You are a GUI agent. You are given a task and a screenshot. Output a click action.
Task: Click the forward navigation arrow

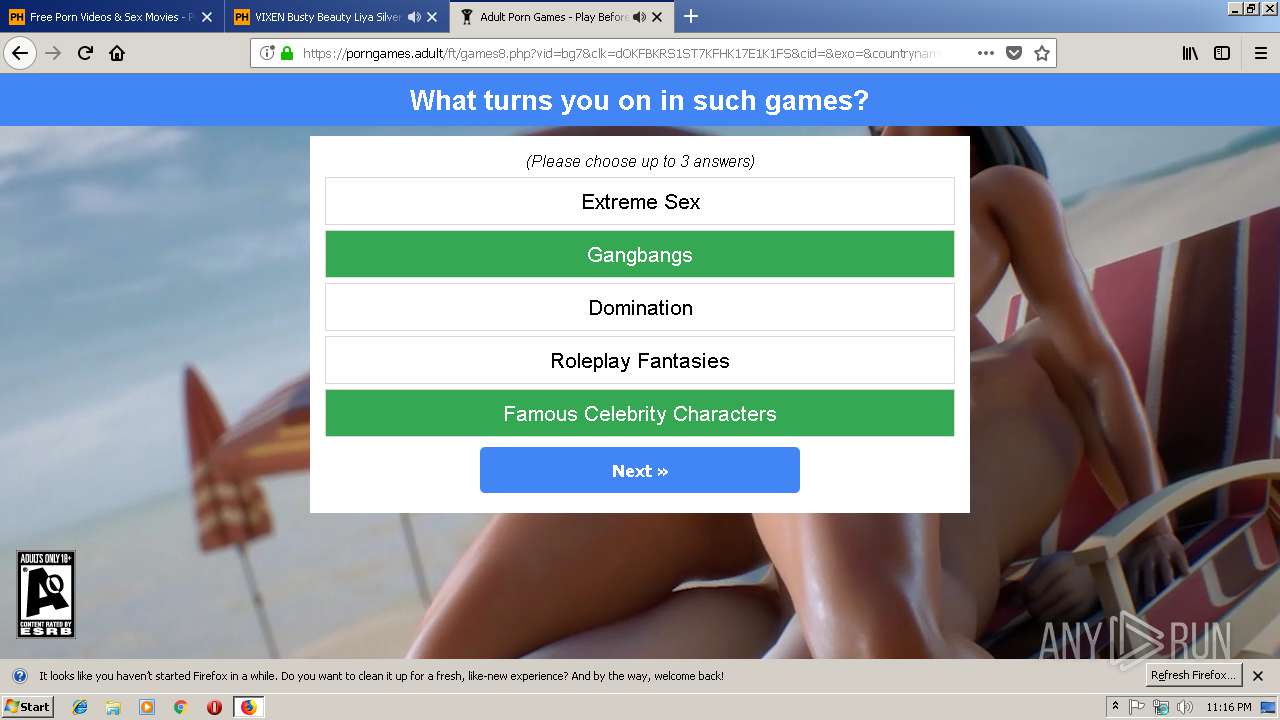point(54,53)
